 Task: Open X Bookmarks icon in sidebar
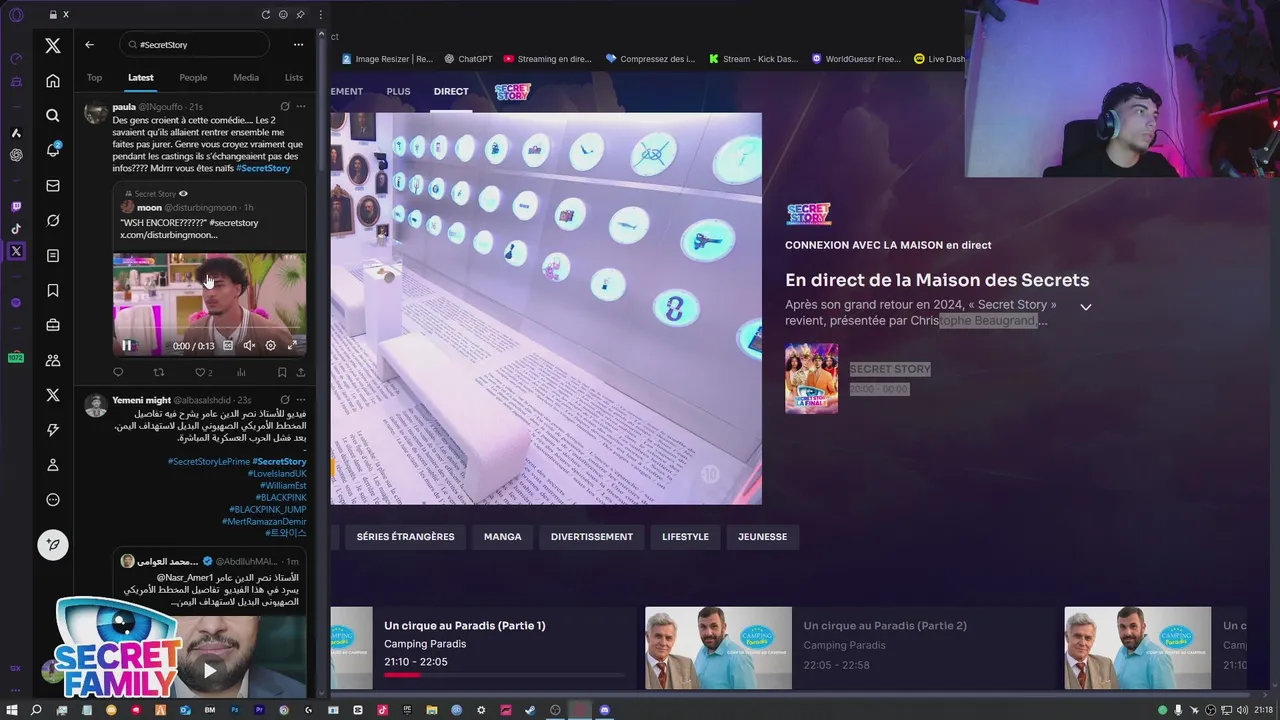coord(53,290)
